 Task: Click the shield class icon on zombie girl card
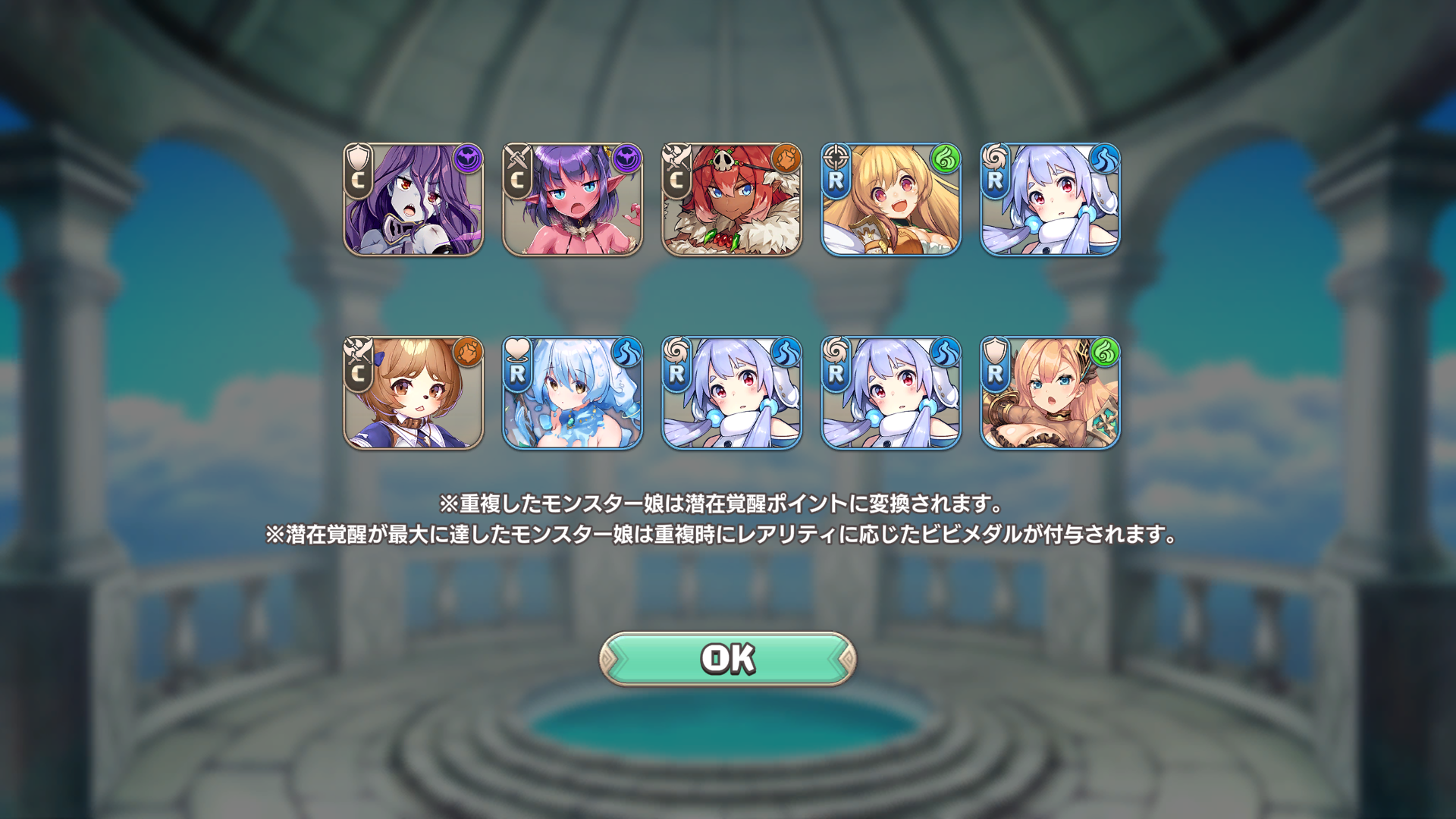coord(358,156)
